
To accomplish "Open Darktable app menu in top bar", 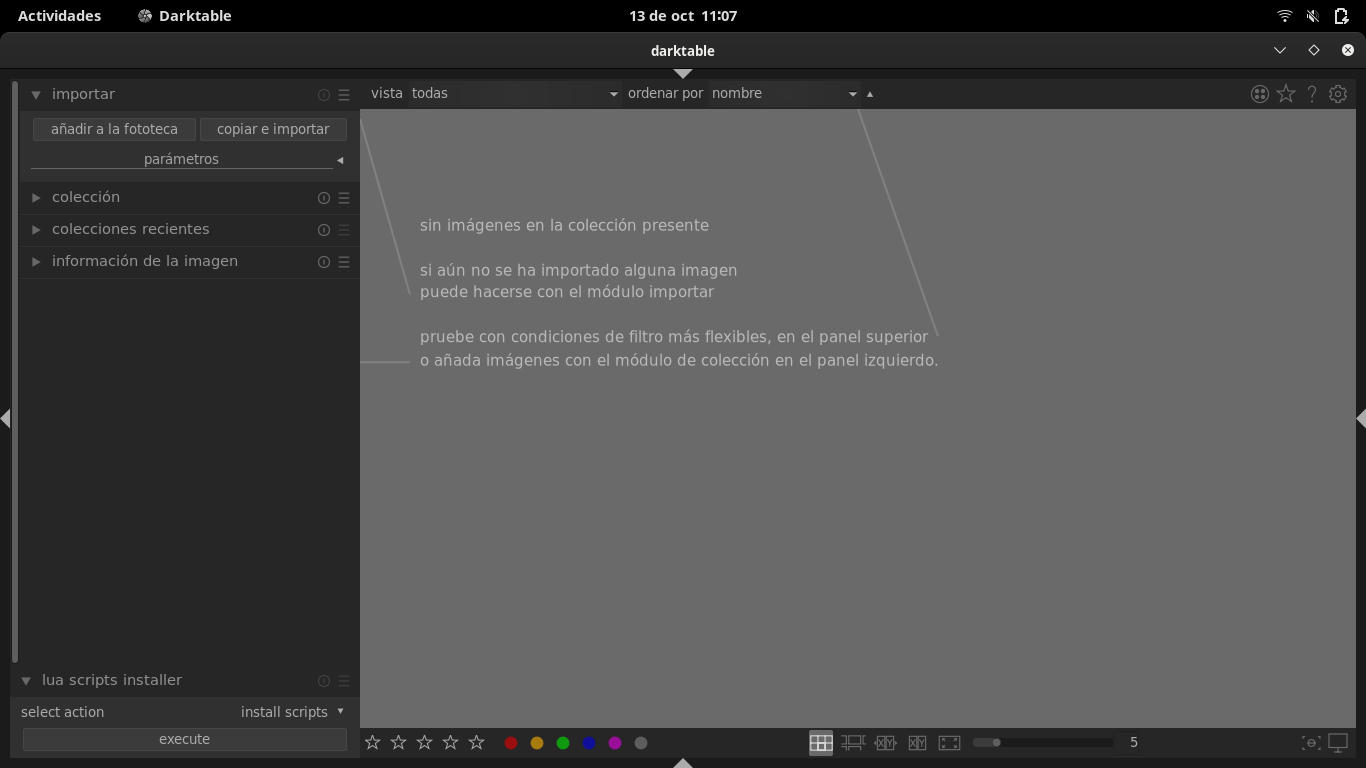I will 185,16.
